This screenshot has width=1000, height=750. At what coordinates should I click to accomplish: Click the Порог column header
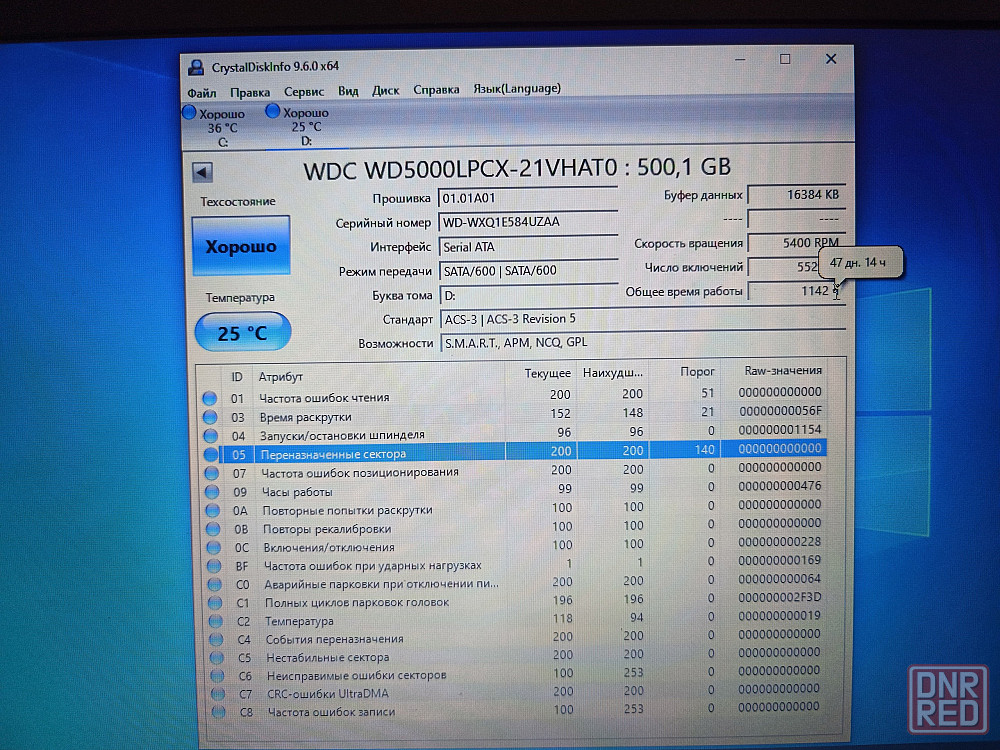[x=696, y=371]
